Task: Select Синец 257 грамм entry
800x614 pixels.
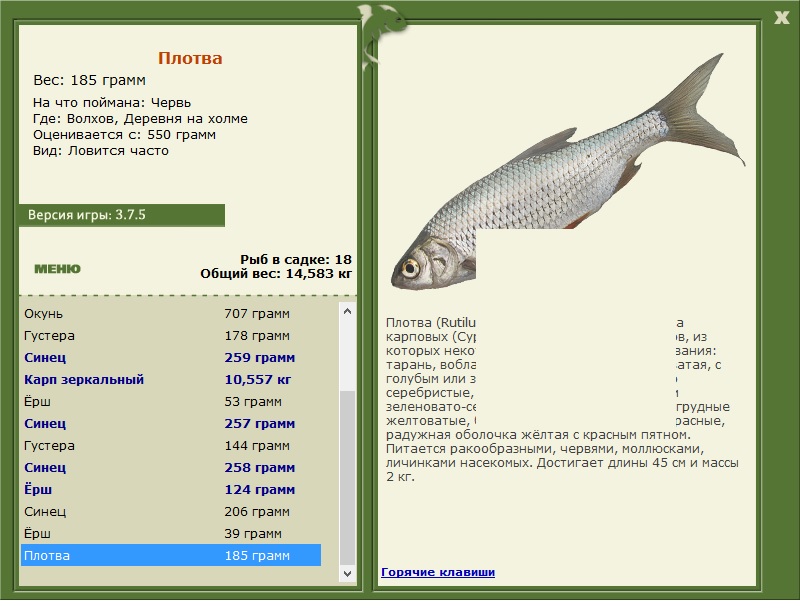Action: (x=171, y=423)
